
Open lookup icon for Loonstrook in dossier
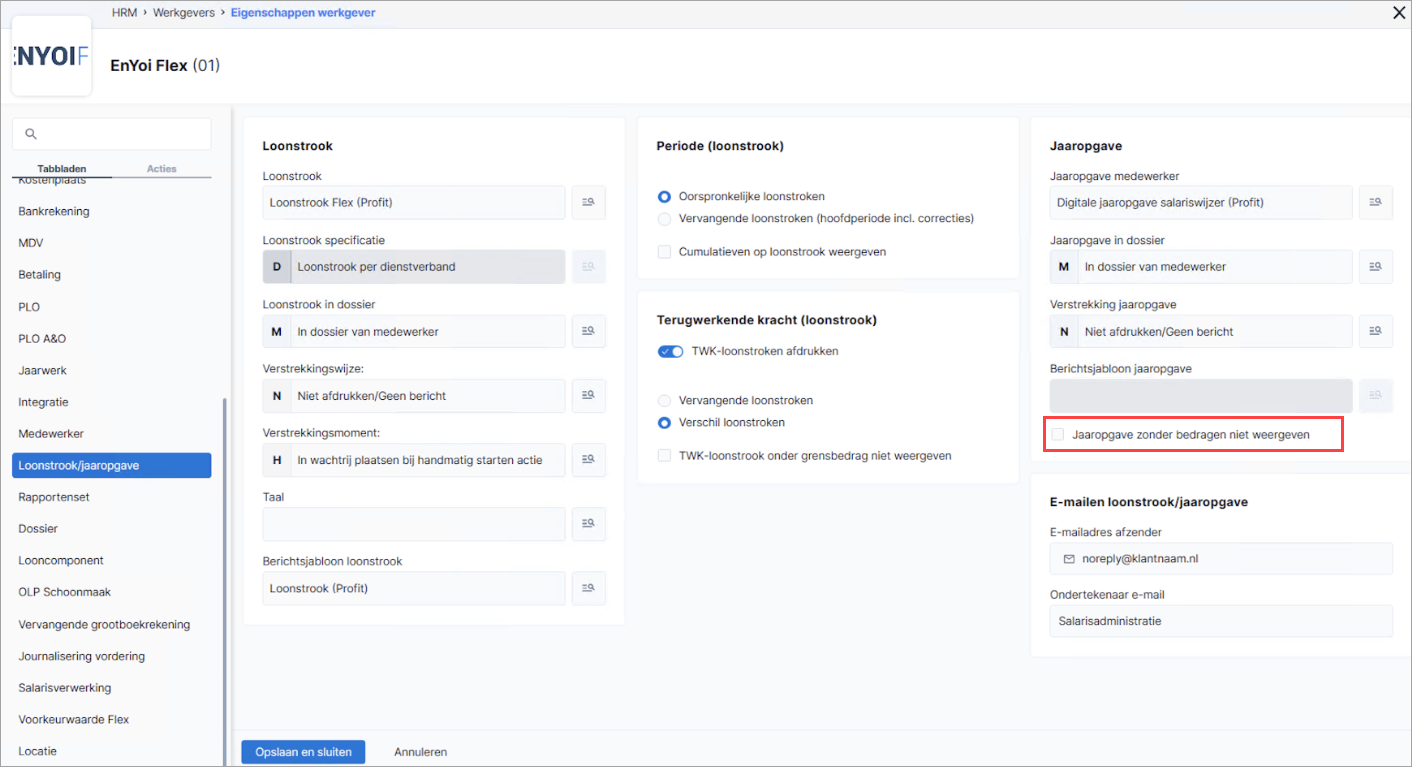[588, 331]
